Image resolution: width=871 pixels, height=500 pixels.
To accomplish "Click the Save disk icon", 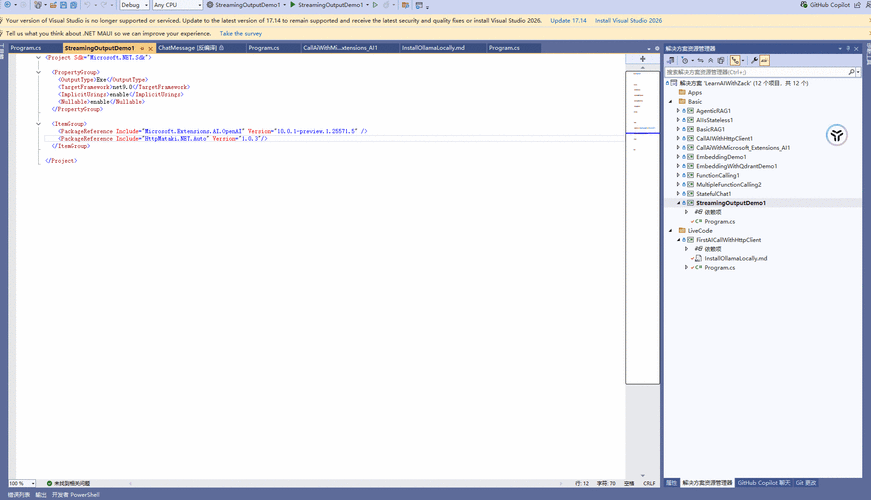I will pyautogui.click(x=63, y=4).
